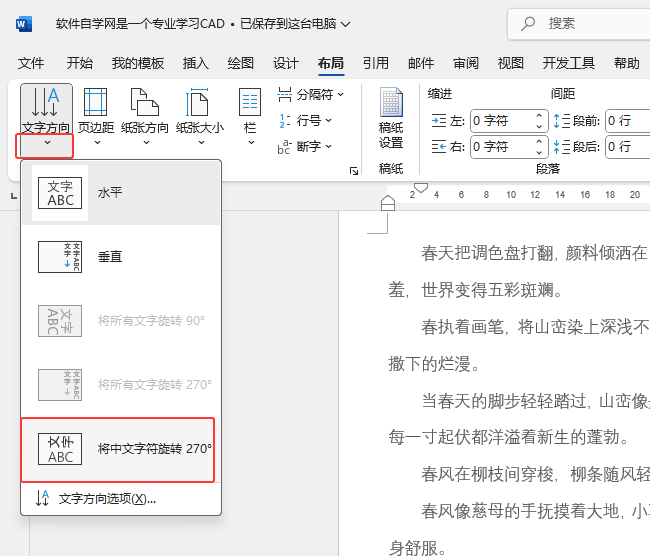
Task: Expand the Margins dropdown arrow
Action: point(97,143)
